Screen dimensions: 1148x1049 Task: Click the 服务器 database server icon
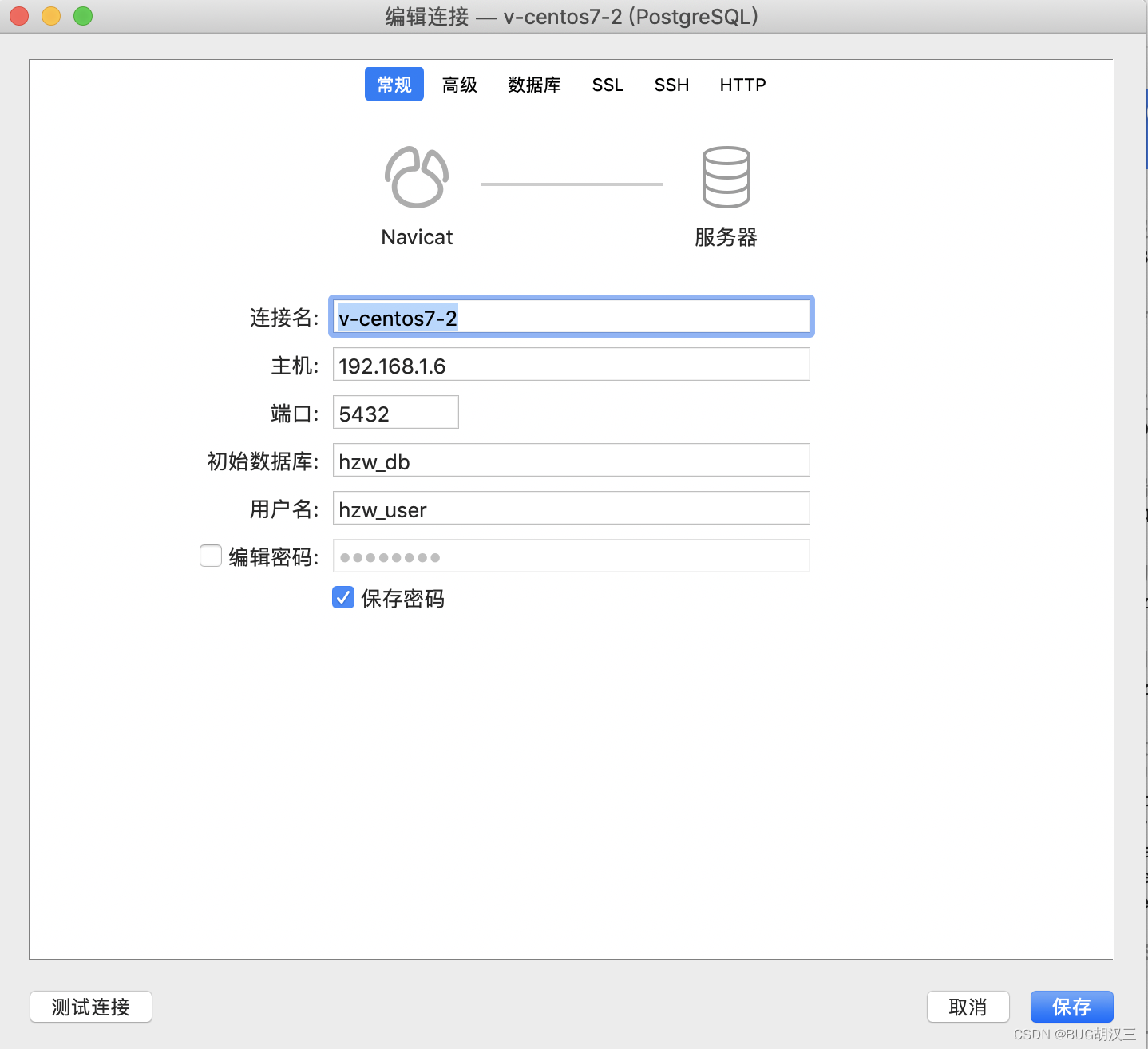[725, 177]
